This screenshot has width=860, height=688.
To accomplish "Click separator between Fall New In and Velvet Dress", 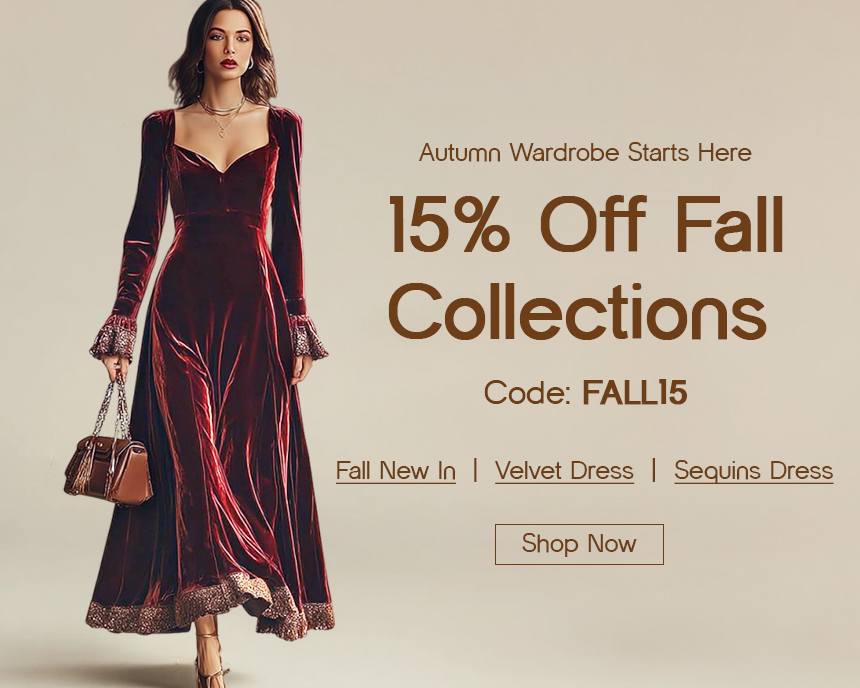I will (x=476, y=470).
